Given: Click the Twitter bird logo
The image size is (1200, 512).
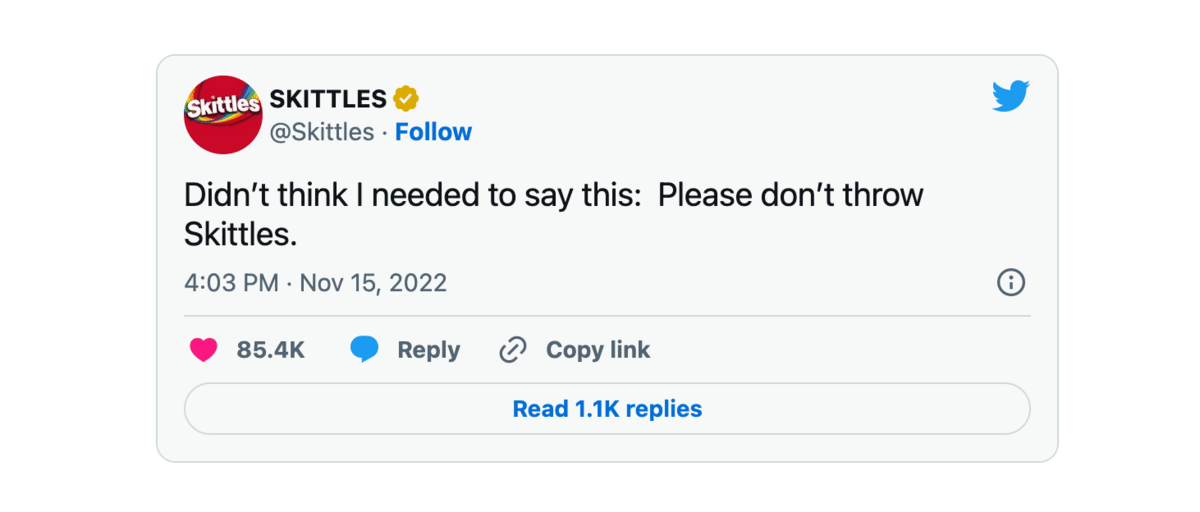Looking at the screenshot, I should tap(1010, 97).
